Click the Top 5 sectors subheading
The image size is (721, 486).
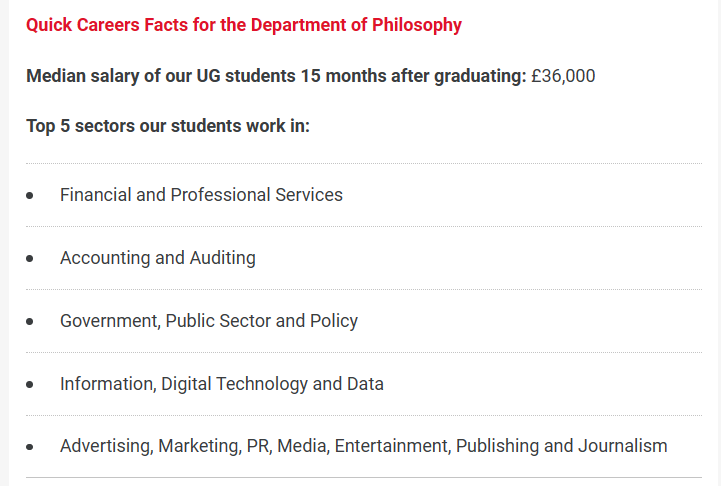tap(168, 127)
